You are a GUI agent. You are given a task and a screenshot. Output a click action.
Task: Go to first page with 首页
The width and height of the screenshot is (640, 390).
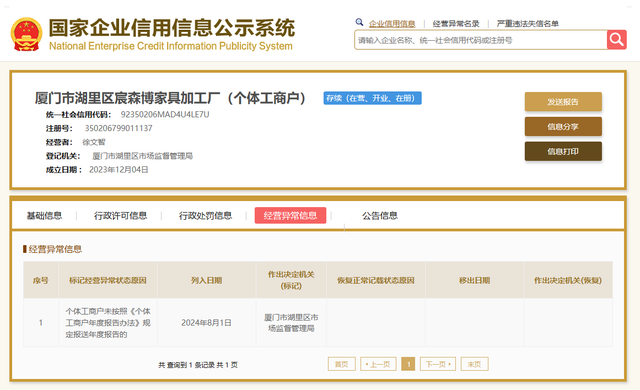click(x=342, y=364)
